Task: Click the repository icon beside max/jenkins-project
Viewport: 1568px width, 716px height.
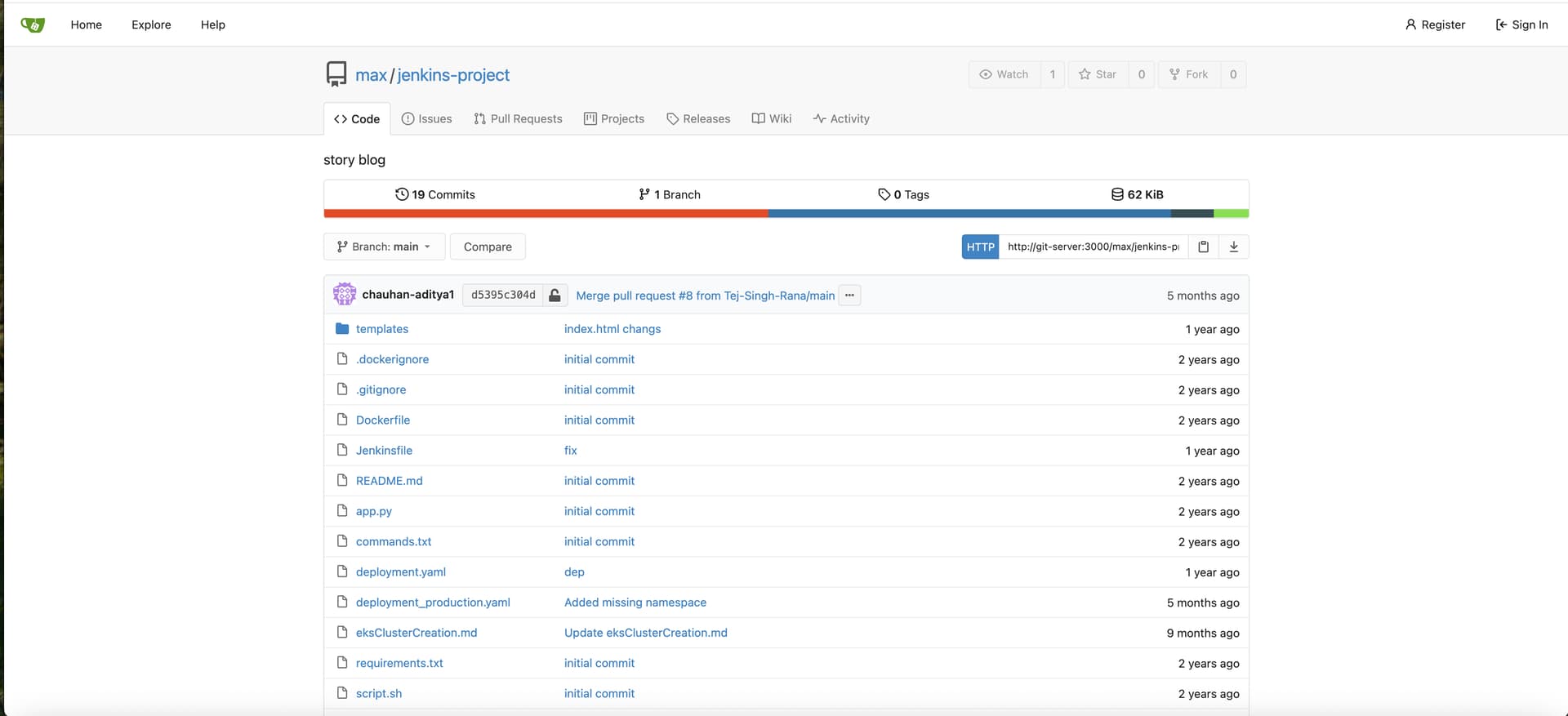Action: [x=336, y=74]
